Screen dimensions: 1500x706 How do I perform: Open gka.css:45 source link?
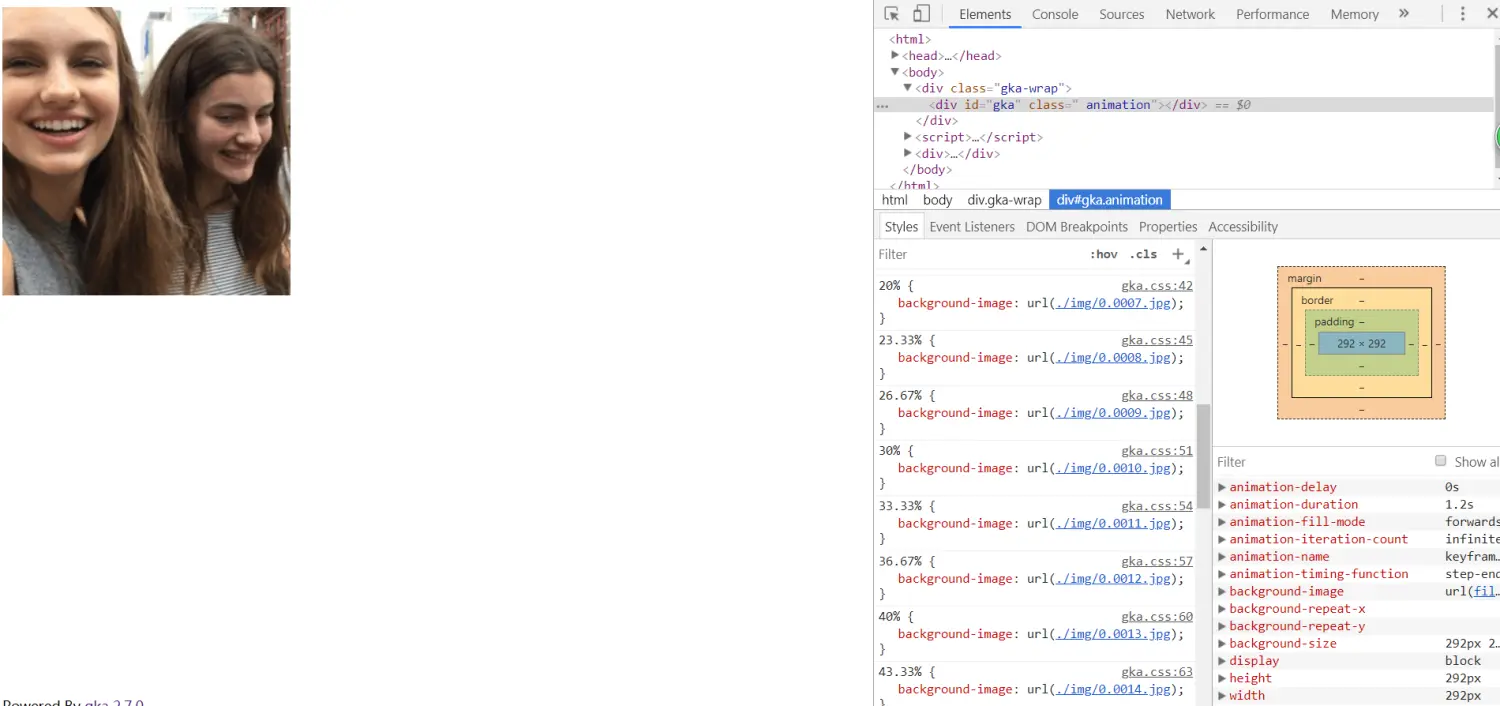coord(1157,341)
